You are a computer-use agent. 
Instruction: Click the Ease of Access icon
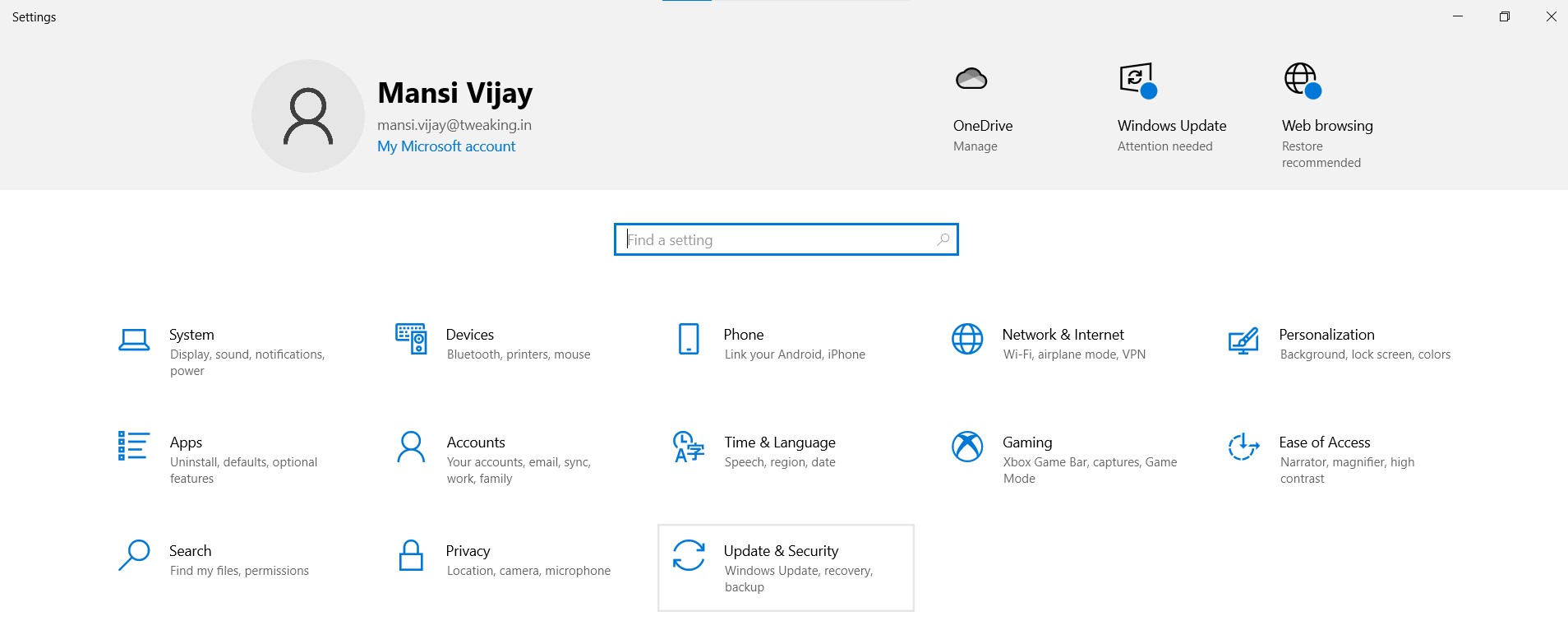tap(1243, 447)
